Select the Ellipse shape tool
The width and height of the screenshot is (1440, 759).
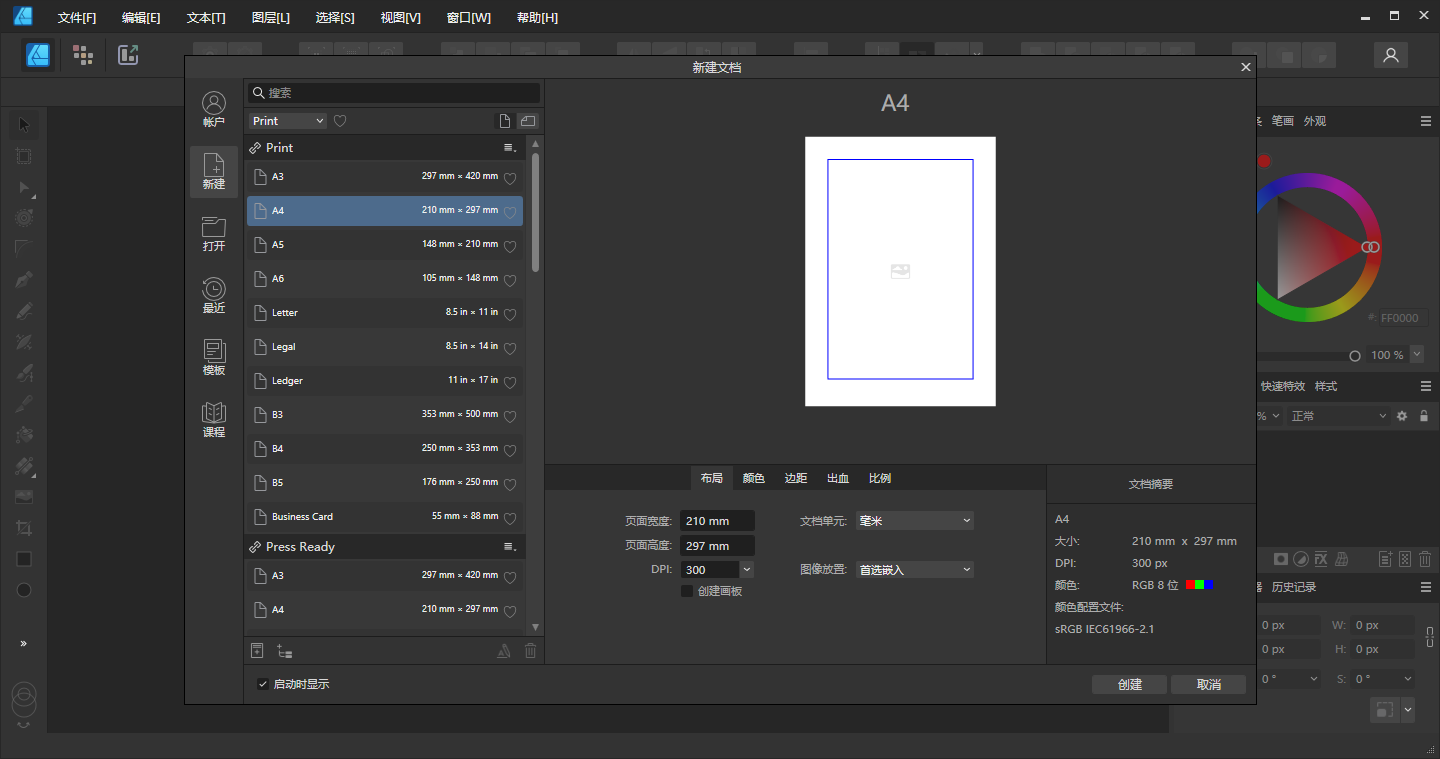(24, 590)
